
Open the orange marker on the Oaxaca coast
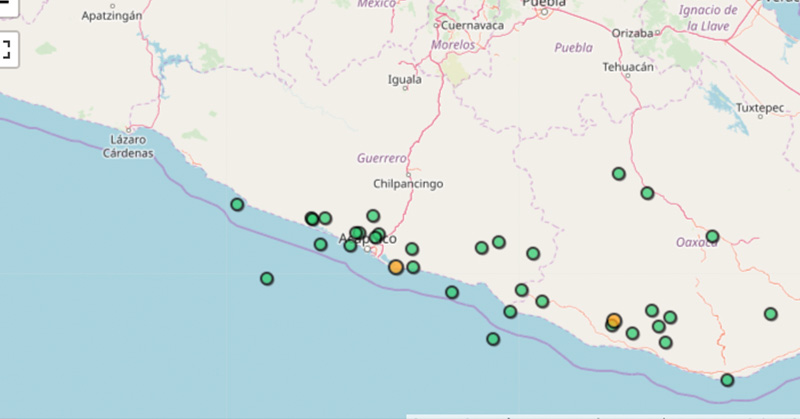pos(614,321)
